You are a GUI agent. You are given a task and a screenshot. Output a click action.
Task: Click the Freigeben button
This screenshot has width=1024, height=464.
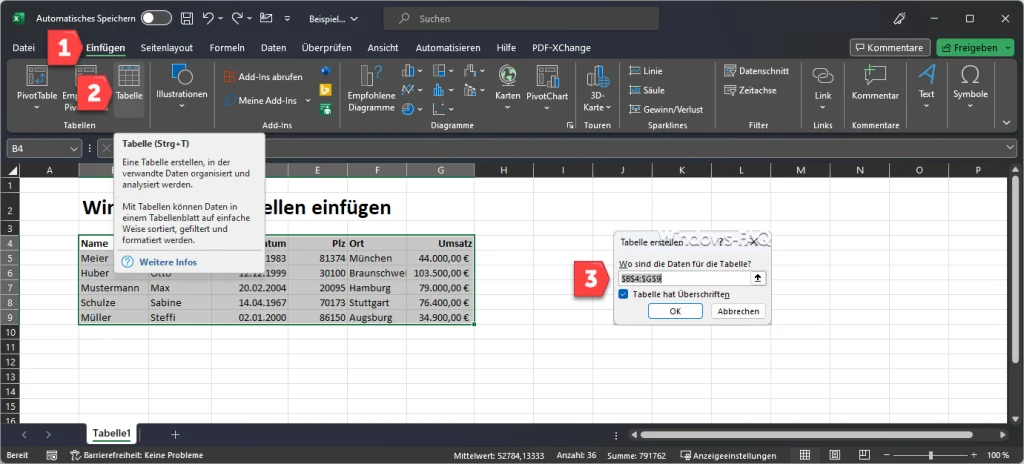[x=969, y=48]
